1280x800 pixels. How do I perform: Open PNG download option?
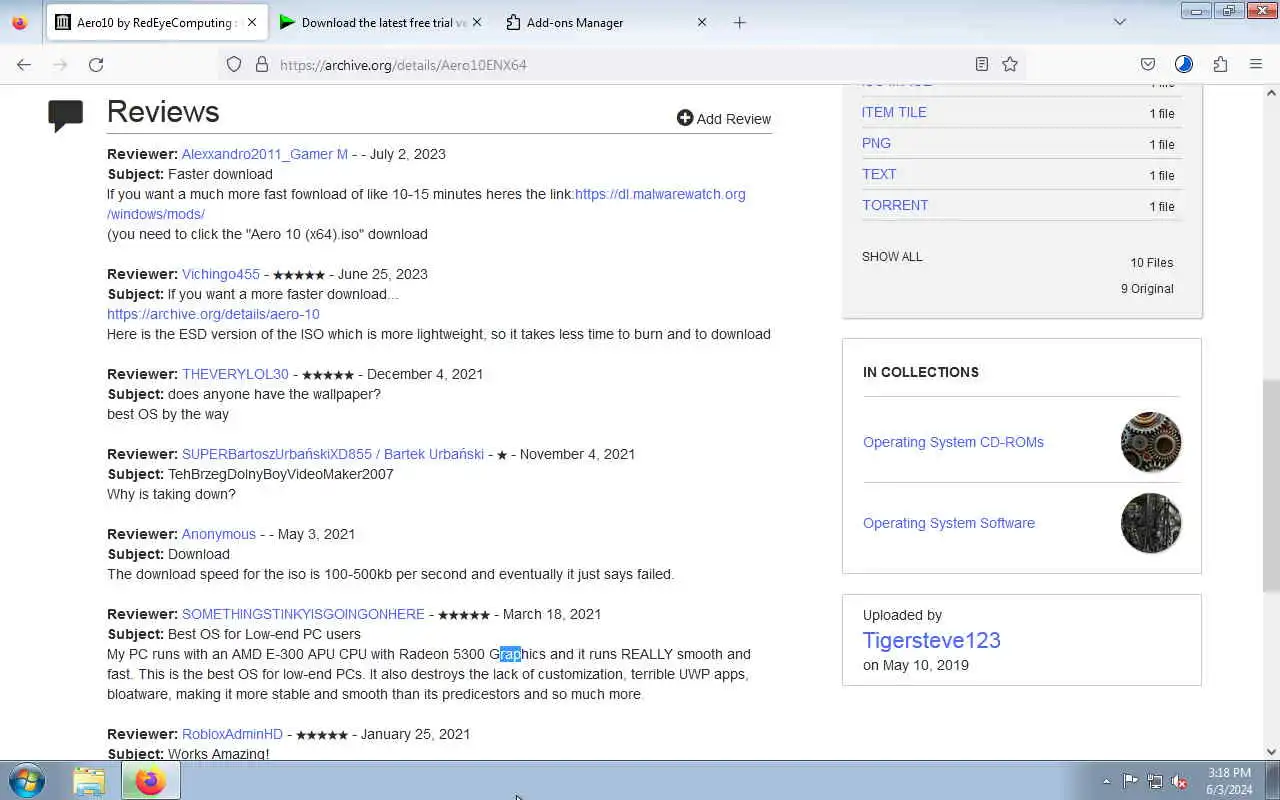click(x=876, y=143)
